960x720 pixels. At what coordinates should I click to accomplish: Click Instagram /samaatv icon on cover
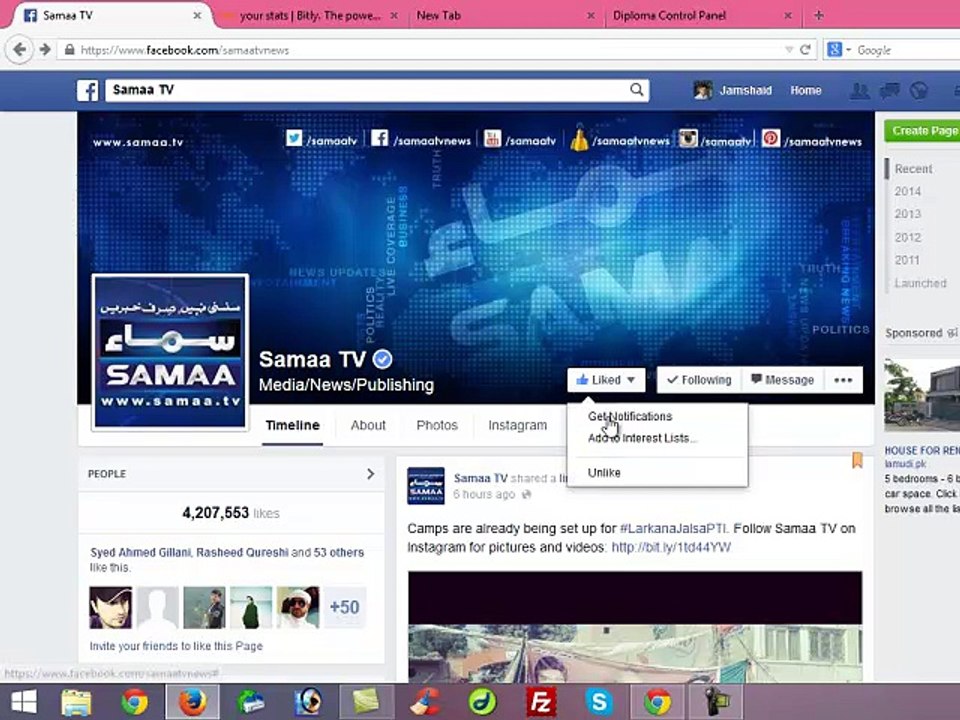688,138
